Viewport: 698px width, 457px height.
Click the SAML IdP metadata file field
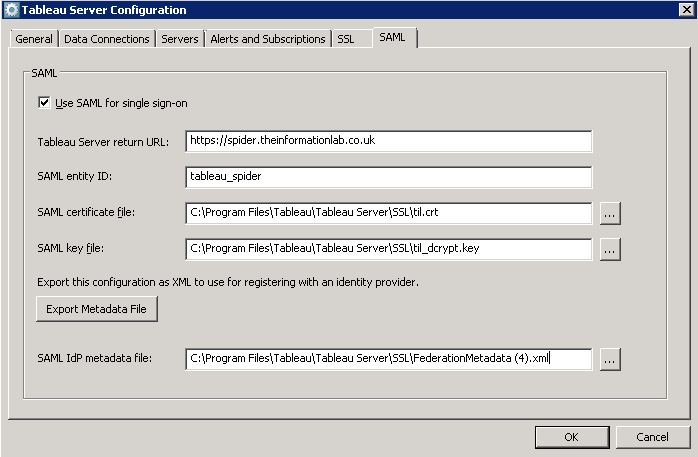[388, 359]
